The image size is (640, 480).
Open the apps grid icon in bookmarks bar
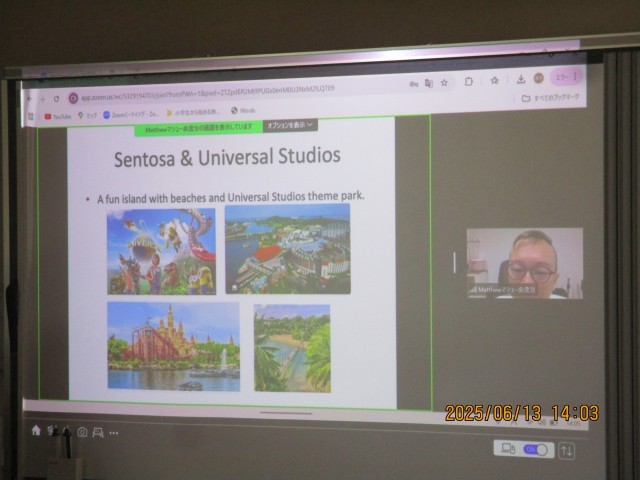[31, 116]
